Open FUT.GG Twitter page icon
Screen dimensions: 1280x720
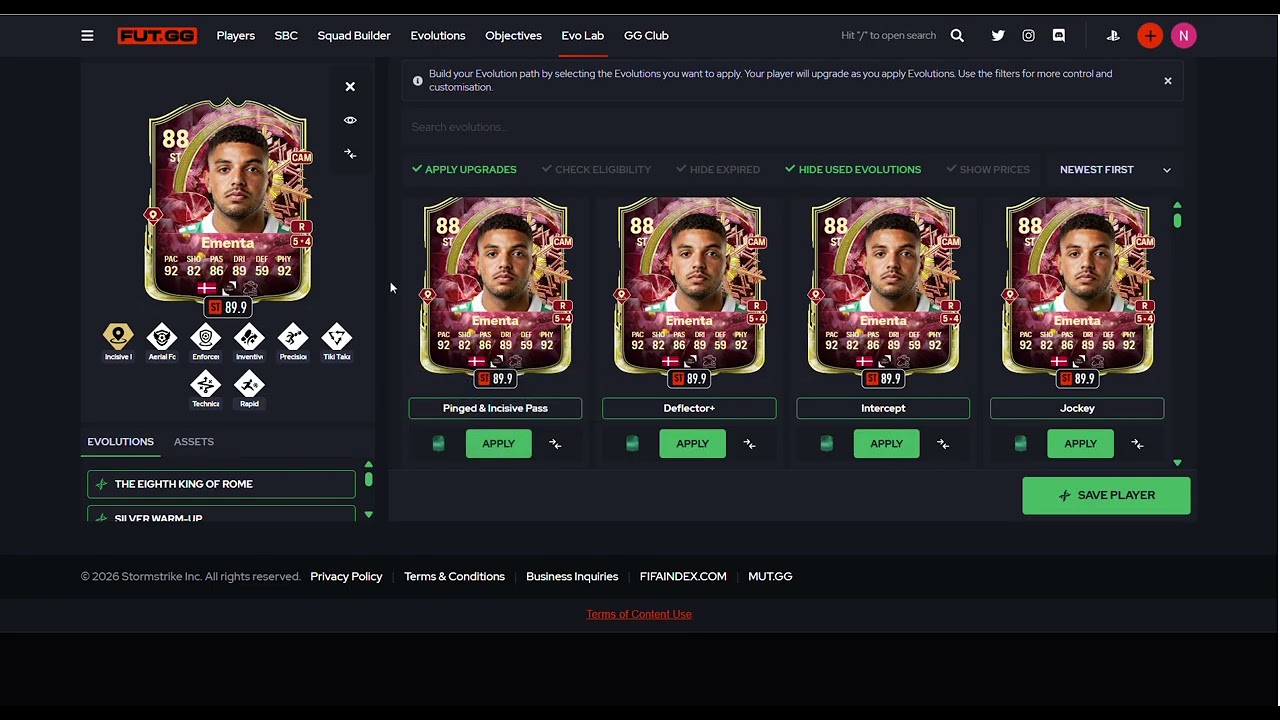coord(998,36)
